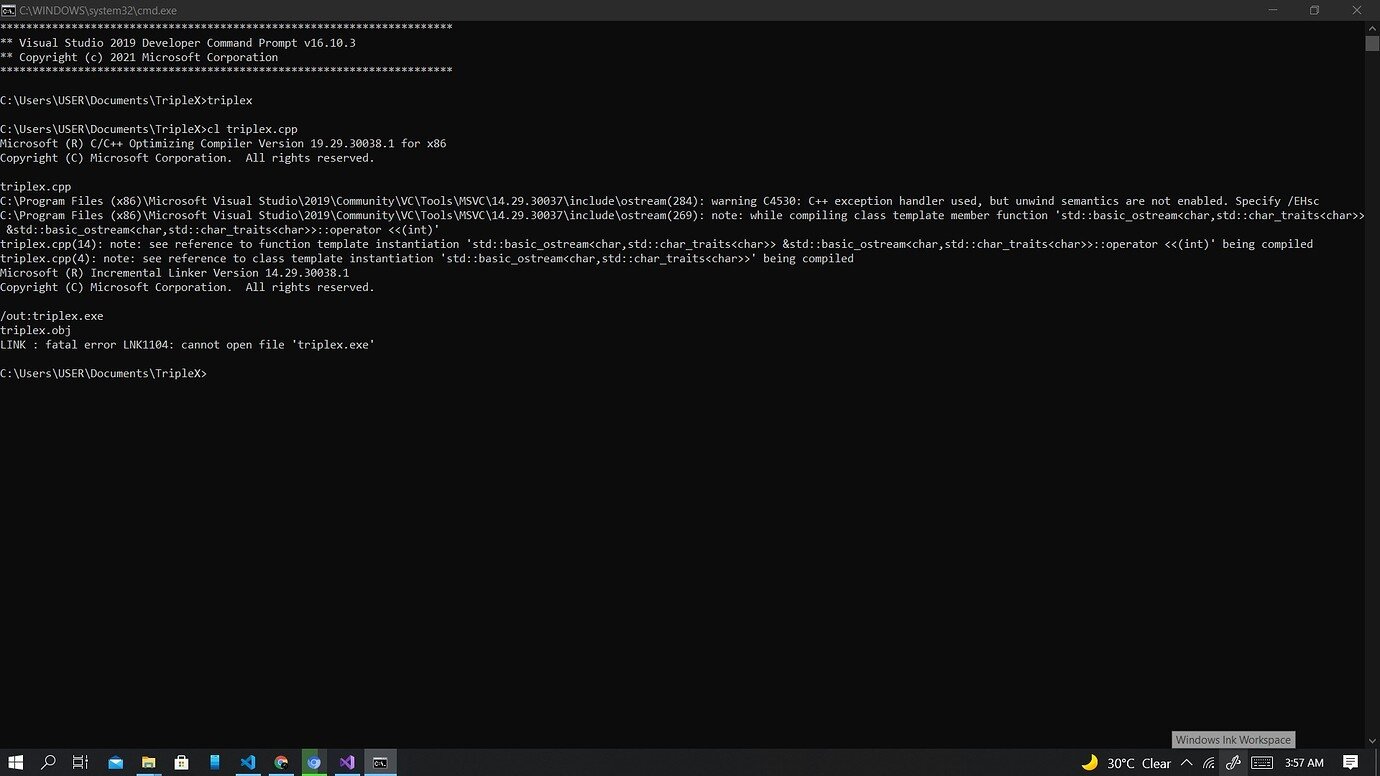This screenshot has width=1380, height=776.
Task: Click the '/out:triplex.exe' line
Action: click(x=52, y=316)
